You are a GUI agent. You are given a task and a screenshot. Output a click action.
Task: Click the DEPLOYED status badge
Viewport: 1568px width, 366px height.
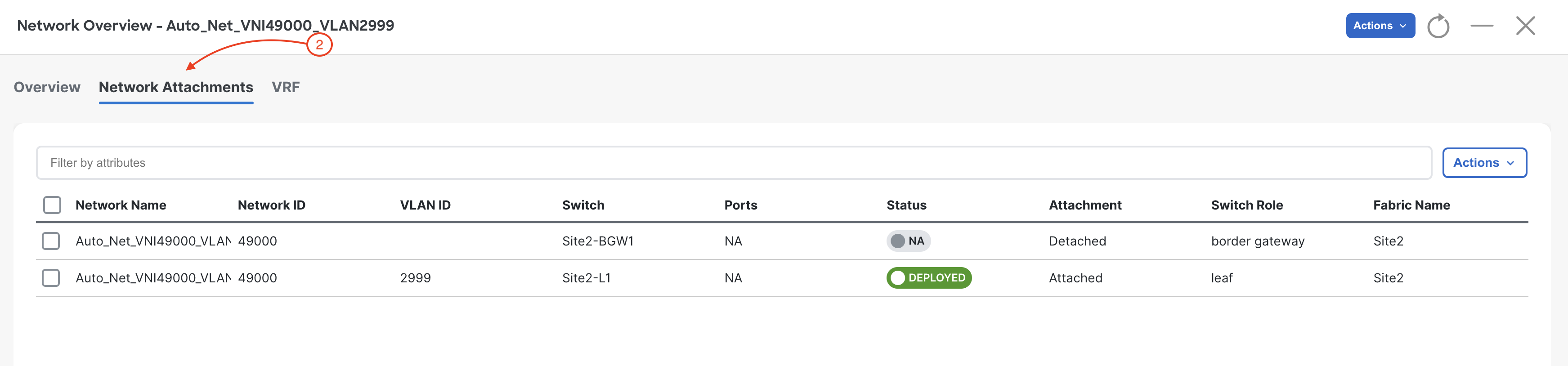(928, 278)
